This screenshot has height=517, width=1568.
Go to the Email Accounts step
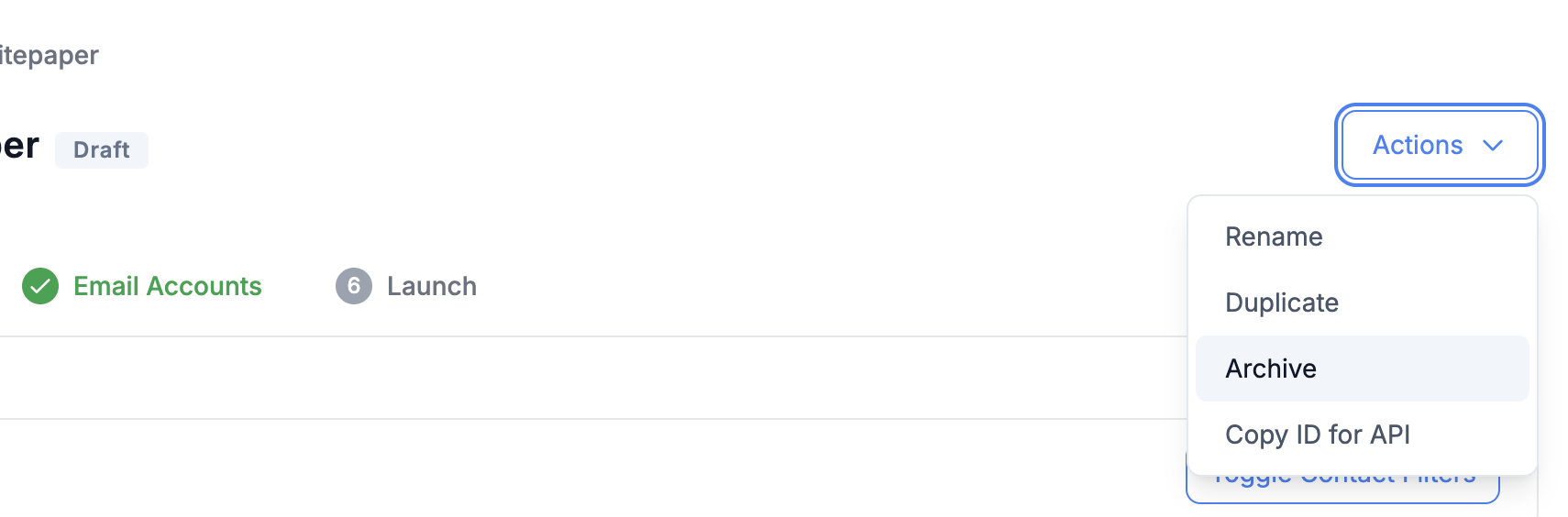(x=142, y=286)
